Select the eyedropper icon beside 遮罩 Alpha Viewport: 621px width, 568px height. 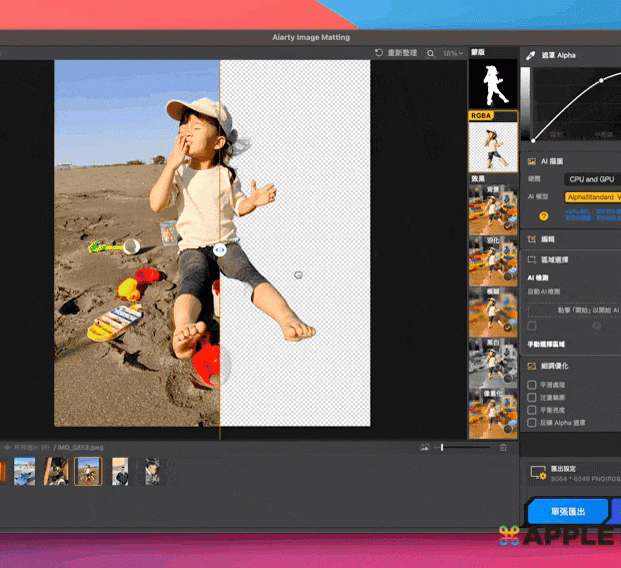tap(531, 56)
